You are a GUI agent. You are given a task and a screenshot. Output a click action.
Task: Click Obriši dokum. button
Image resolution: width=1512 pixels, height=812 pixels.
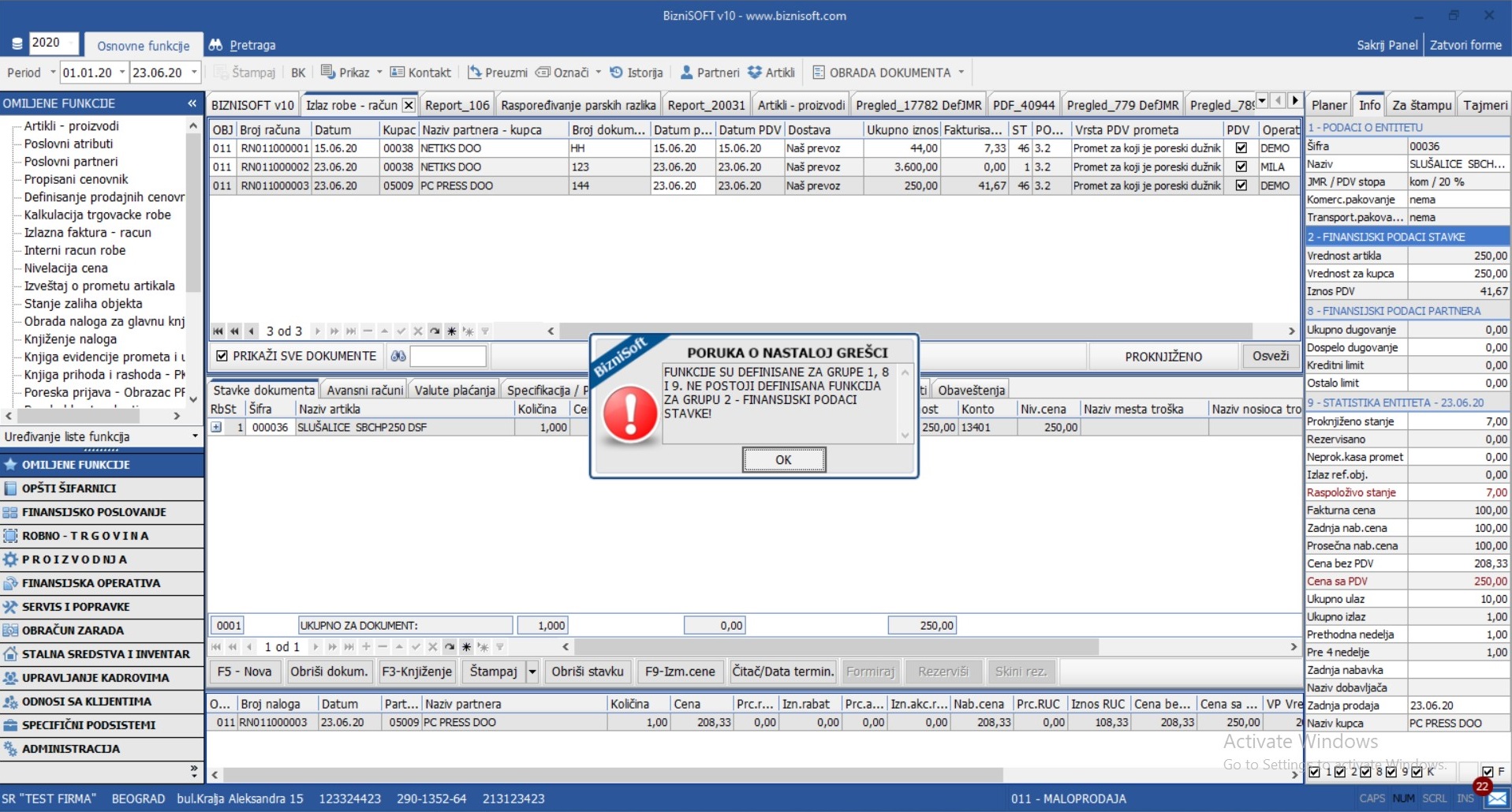coord(329,672)
